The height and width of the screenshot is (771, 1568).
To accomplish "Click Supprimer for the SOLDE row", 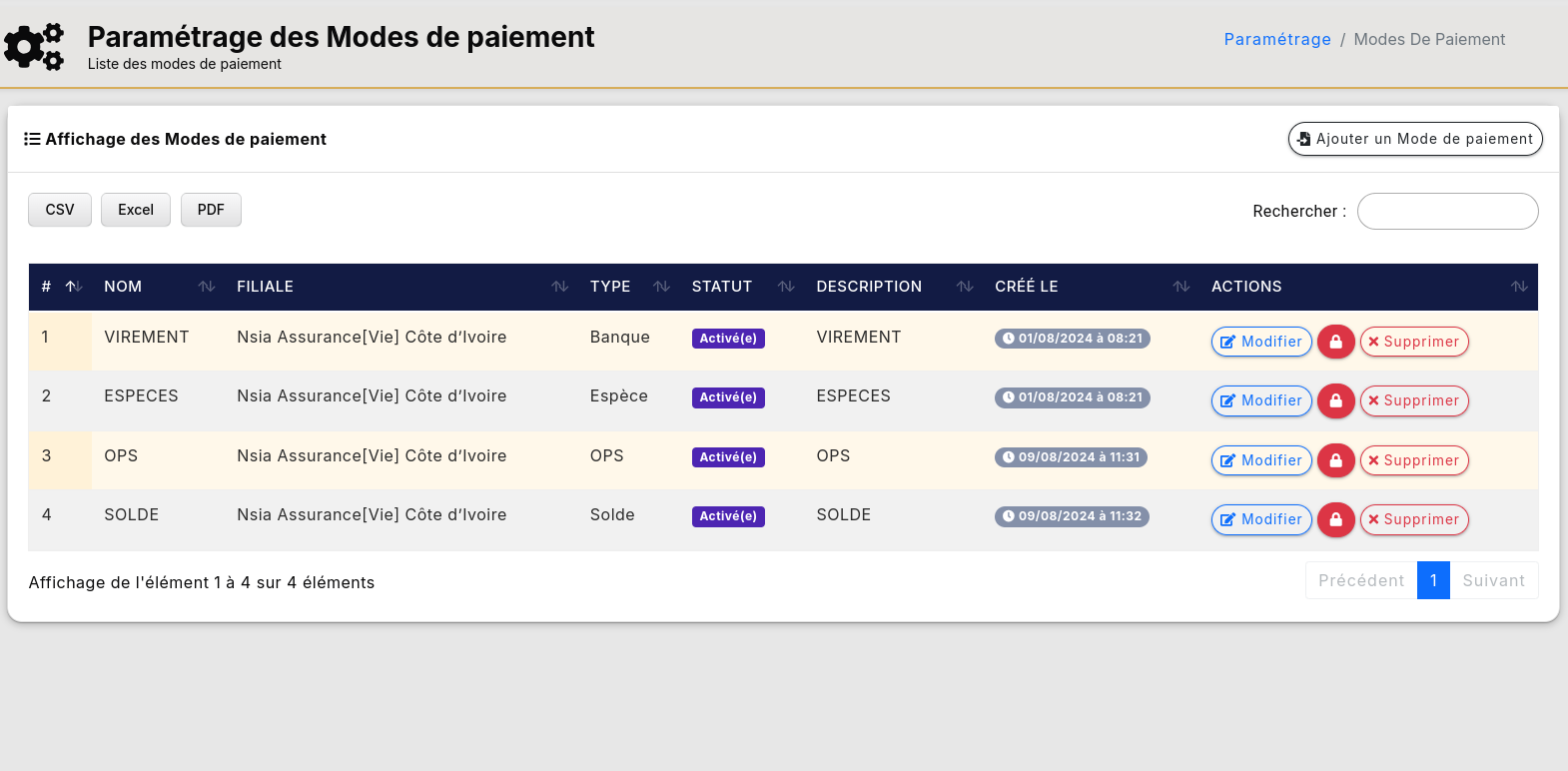I will [1413, 519].
